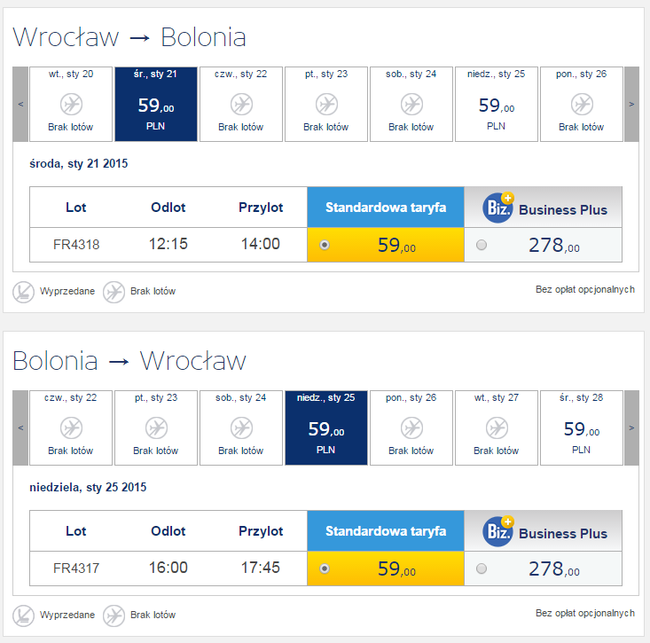The height and width of the screenshot is (643, 650).
Task: Click the Biz Business Plus icon for Bolonia–Wrocław
Action: click(x=498, y=532)
